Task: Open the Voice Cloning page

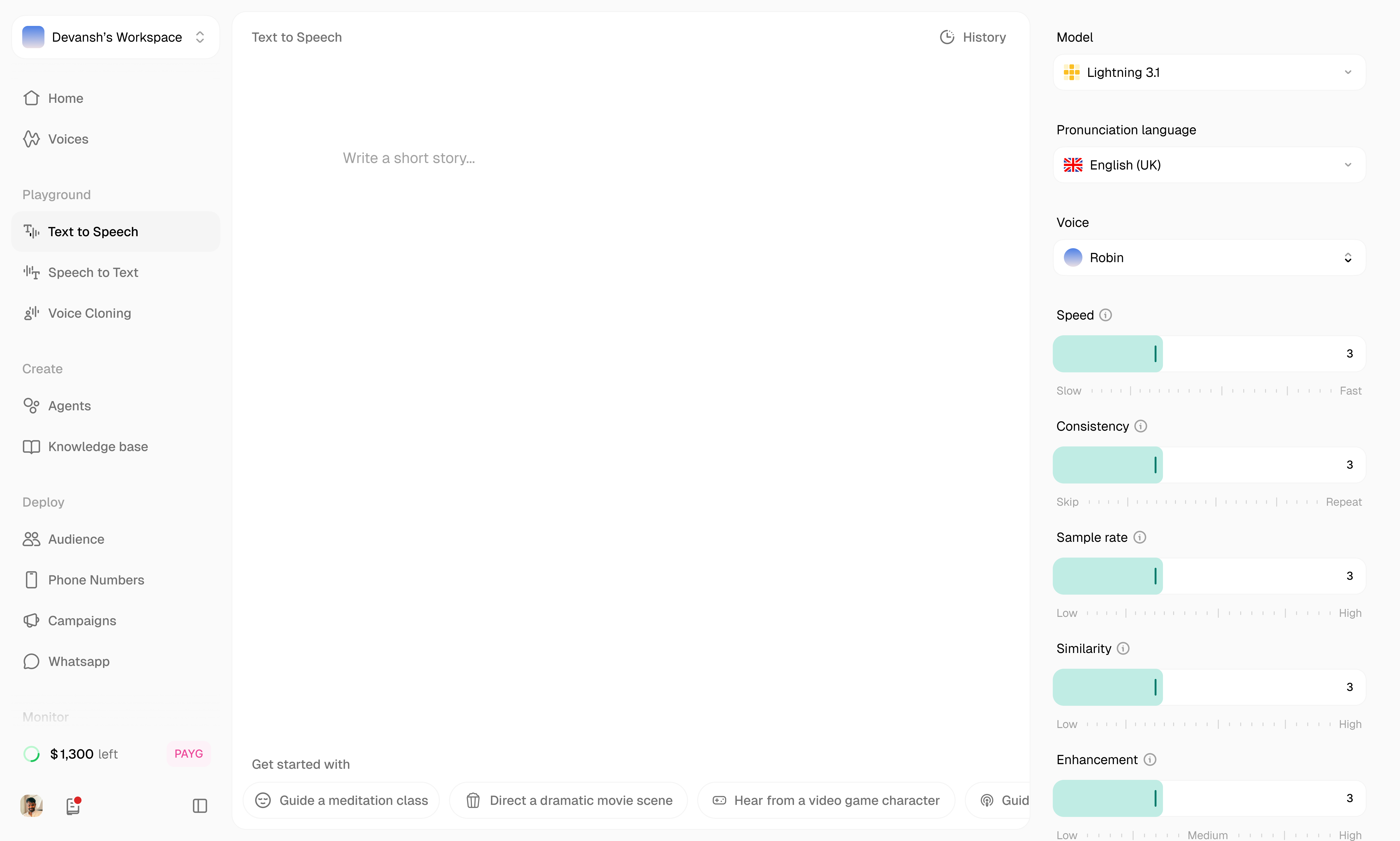Action: point(90,313)
